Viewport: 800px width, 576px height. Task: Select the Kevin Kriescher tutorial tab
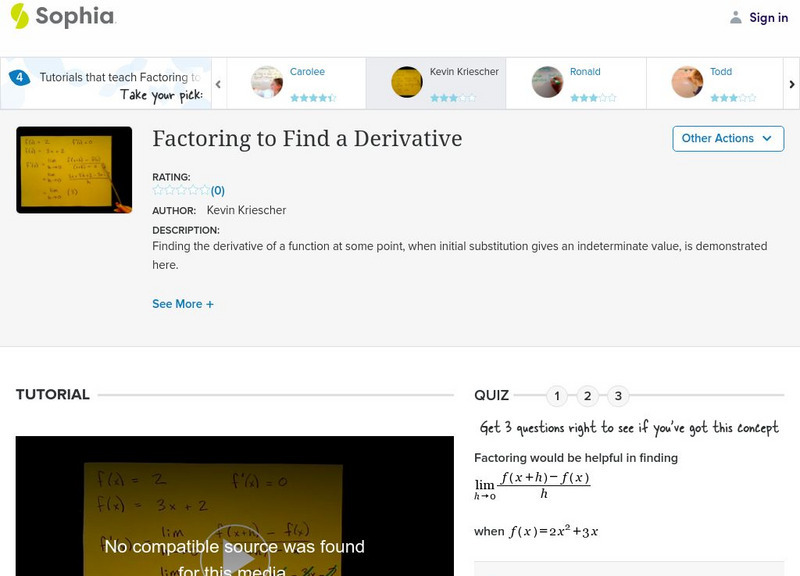tap(436, 83)
